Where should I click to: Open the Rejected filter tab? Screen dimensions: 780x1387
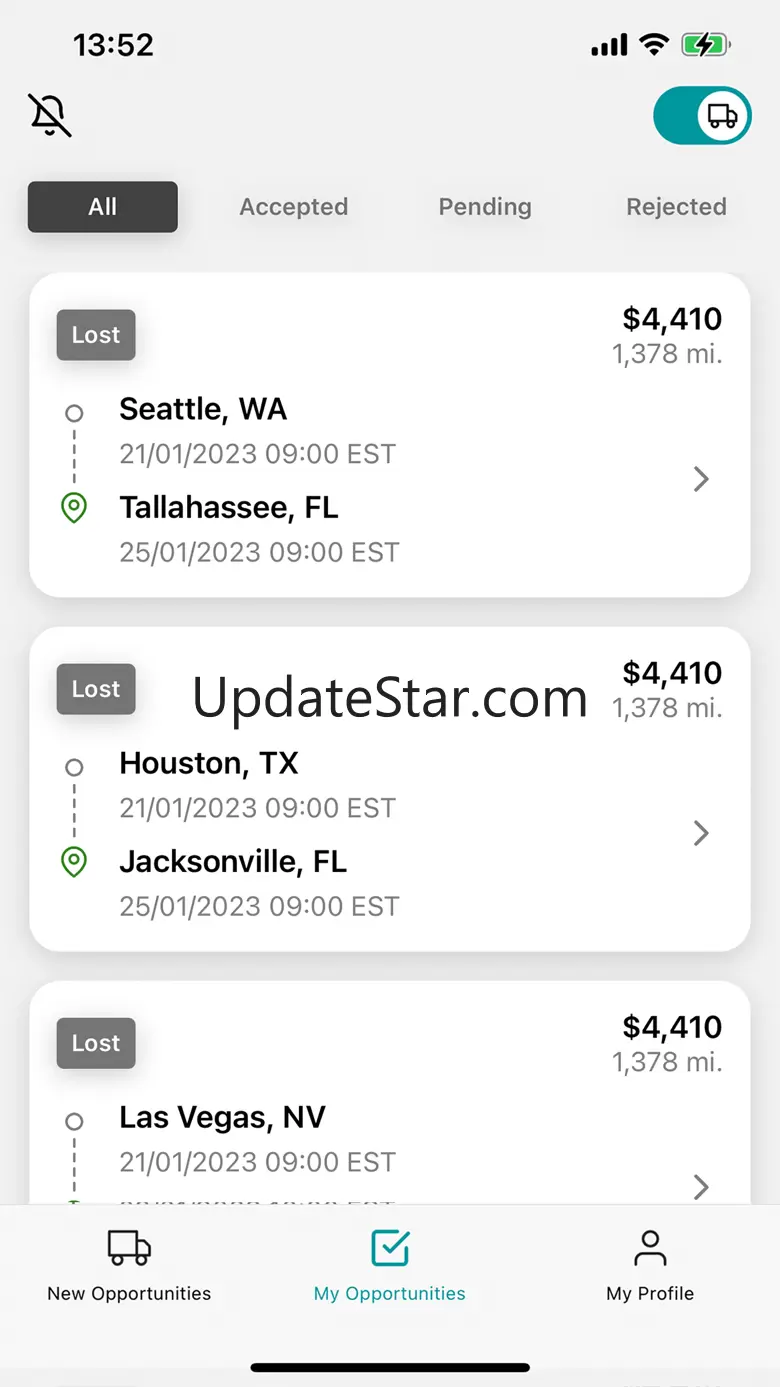pos(676,207)
